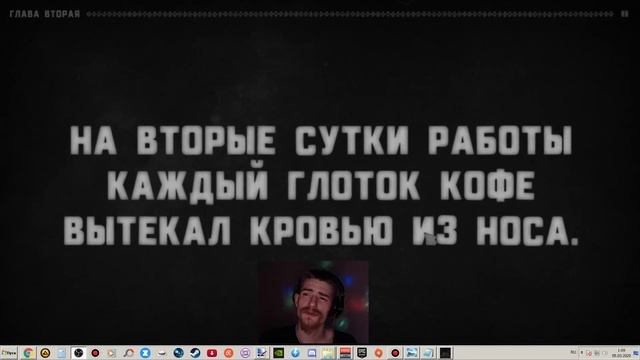Open the yellow folder taskbar icon
Image resolution: width=640 pixels, height=360 pixels.
[x=328, y=353]
